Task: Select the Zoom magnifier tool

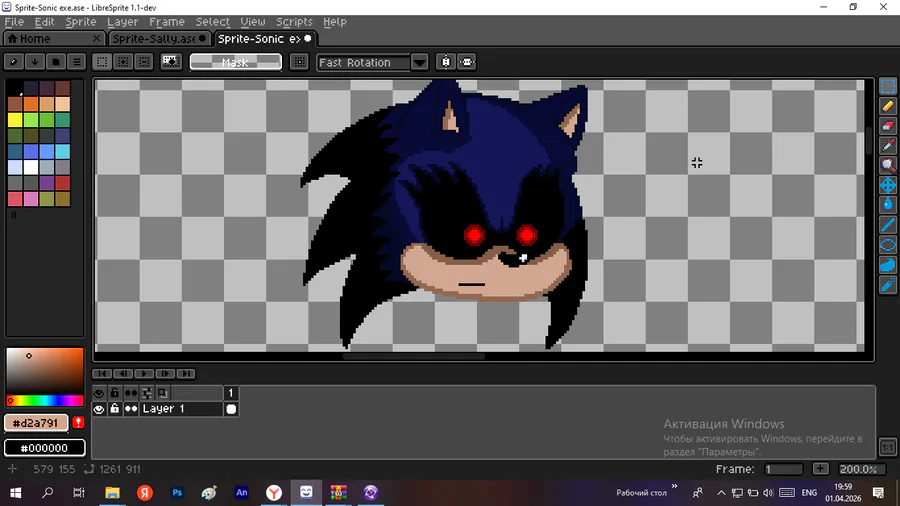Action: pos(887,165)
